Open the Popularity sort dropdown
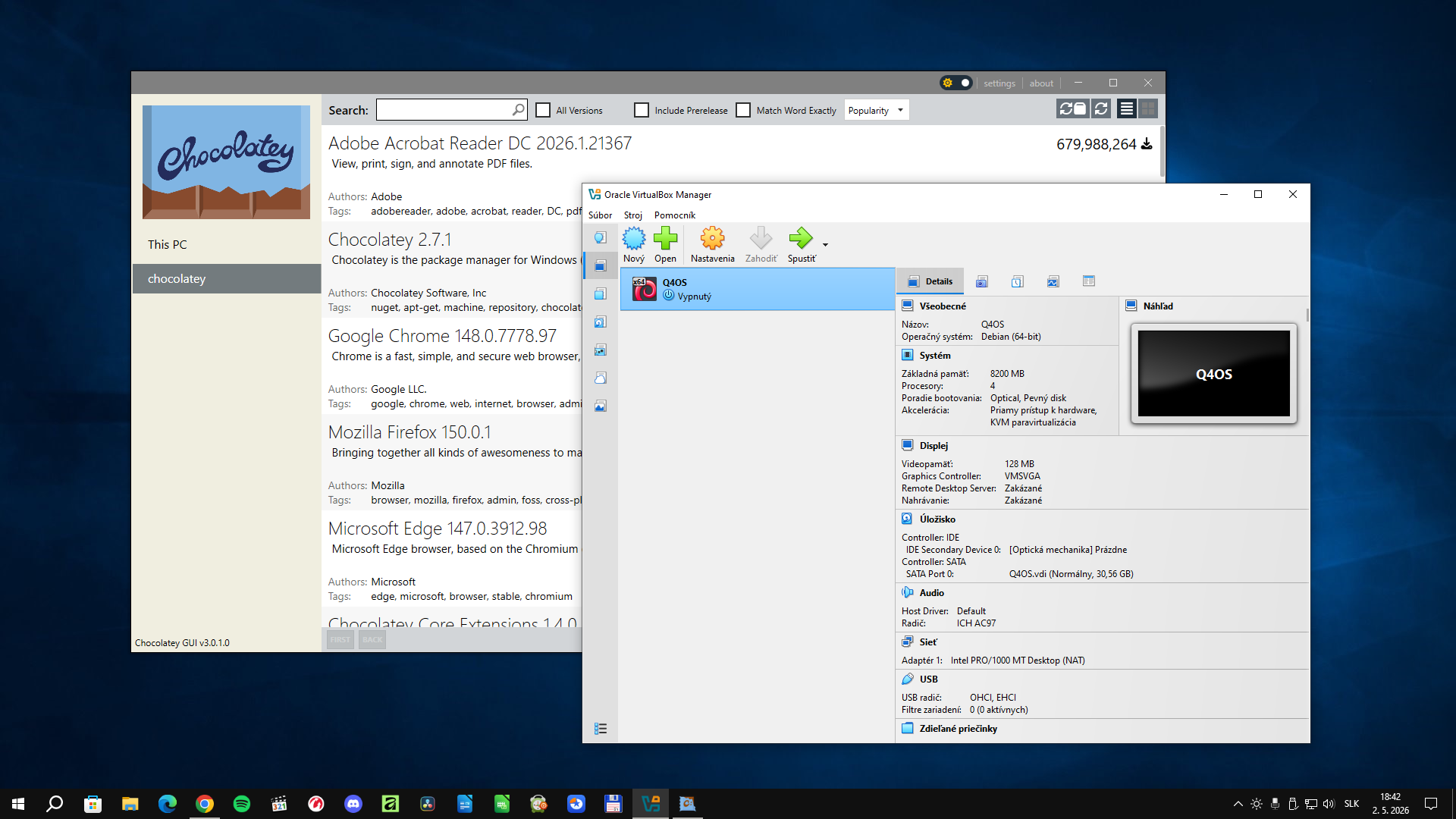The height and width of the screenshot is (819, 1456). 876,110
